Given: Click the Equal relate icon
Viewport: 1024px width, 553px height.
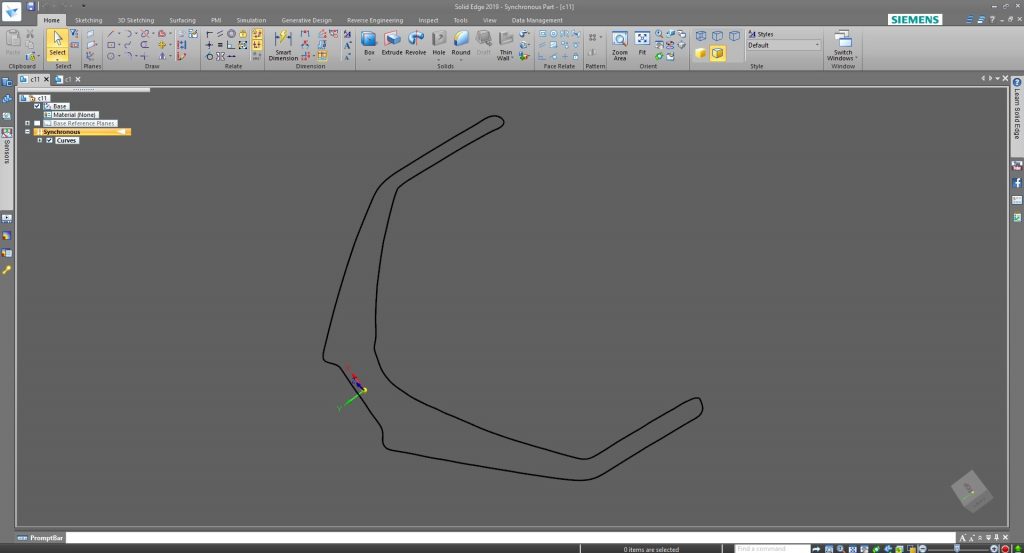Looking at the screenshot, I should 220,45.
